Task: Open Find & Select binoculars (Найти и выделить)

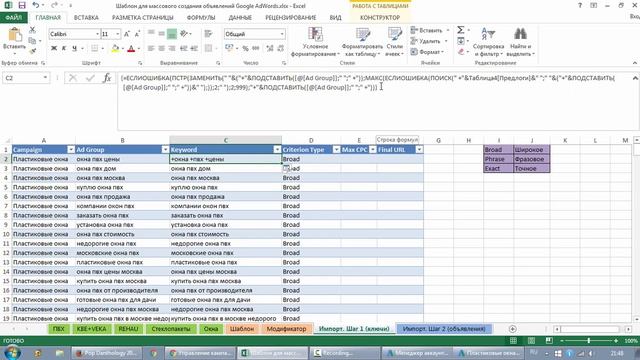Action: pyautogui.click(x=520, y=42)
